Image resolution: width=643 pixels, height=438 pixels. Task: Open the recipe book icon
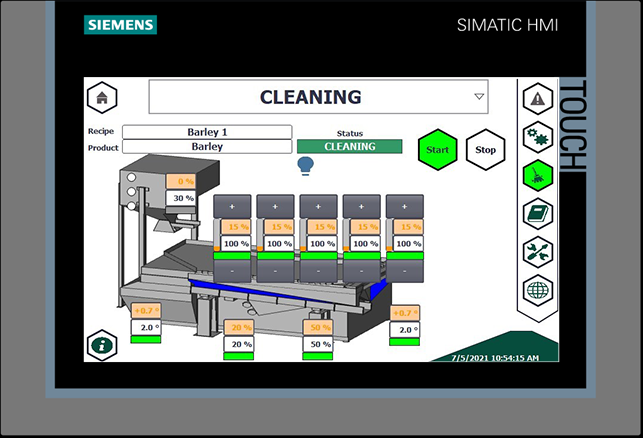pyautogui.click(x=538, y=214)
